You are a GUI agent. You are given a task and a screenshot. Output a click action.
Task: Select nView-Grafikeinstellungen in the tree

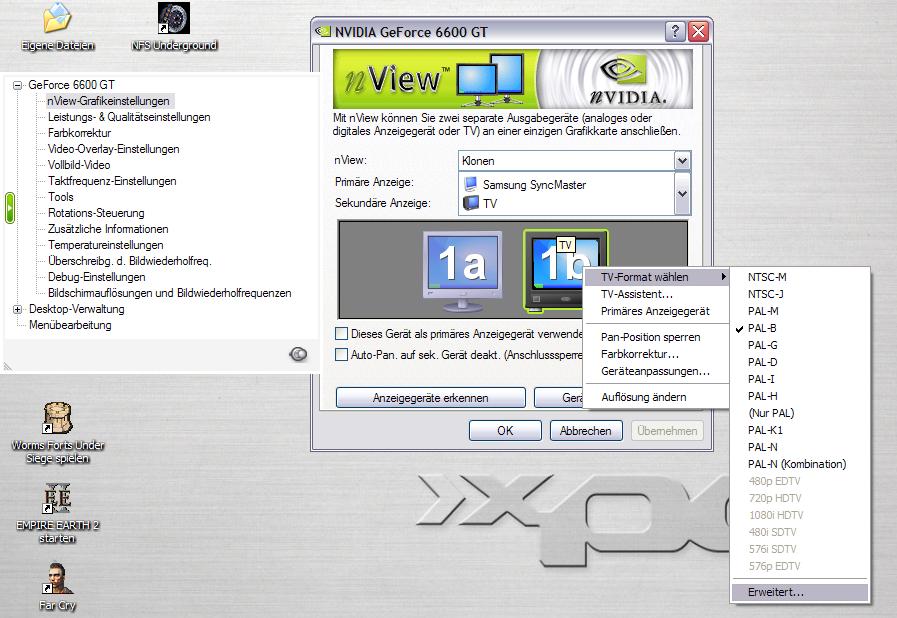pyautogui.click(x=108, y=101)
